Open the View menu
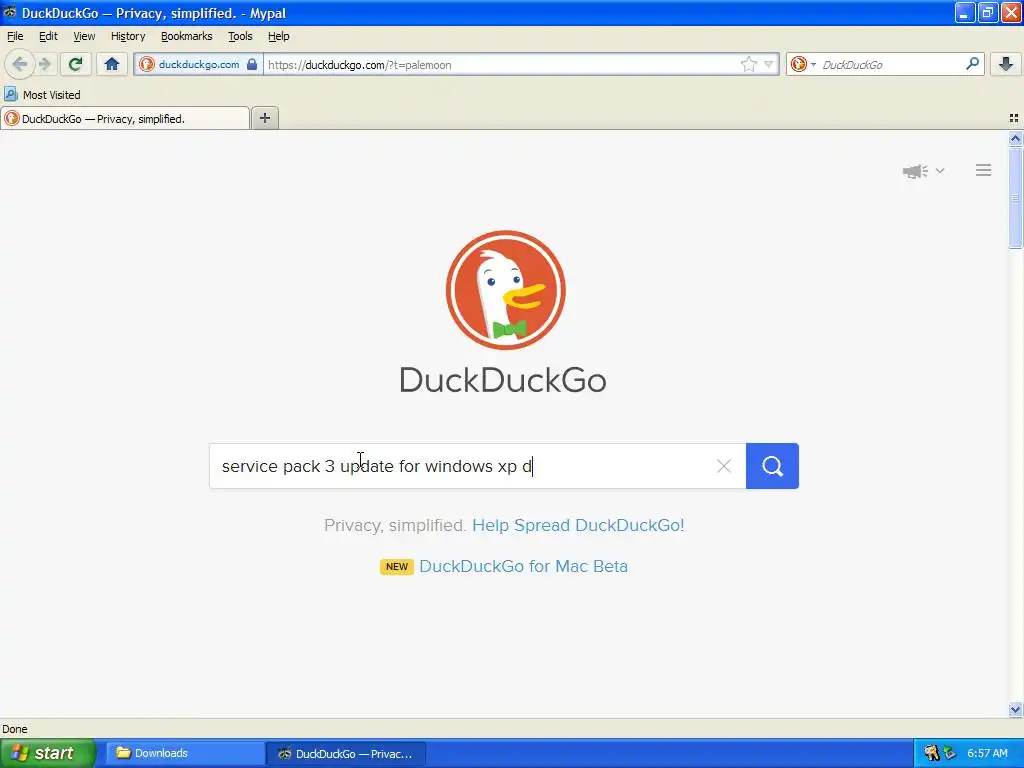The width and height of the screenshot is (1024, 768). point(84,36)
